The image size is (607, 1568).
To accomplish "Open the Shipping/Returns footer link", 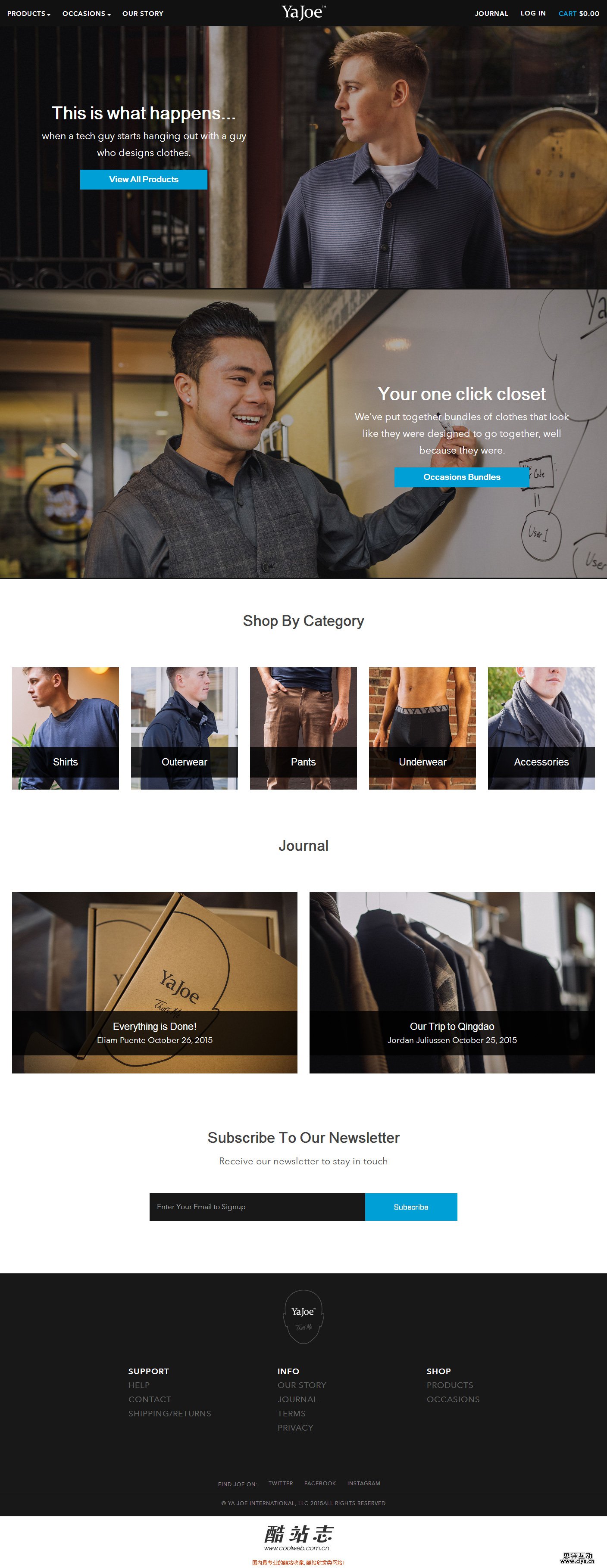I will pos(169,1413).
